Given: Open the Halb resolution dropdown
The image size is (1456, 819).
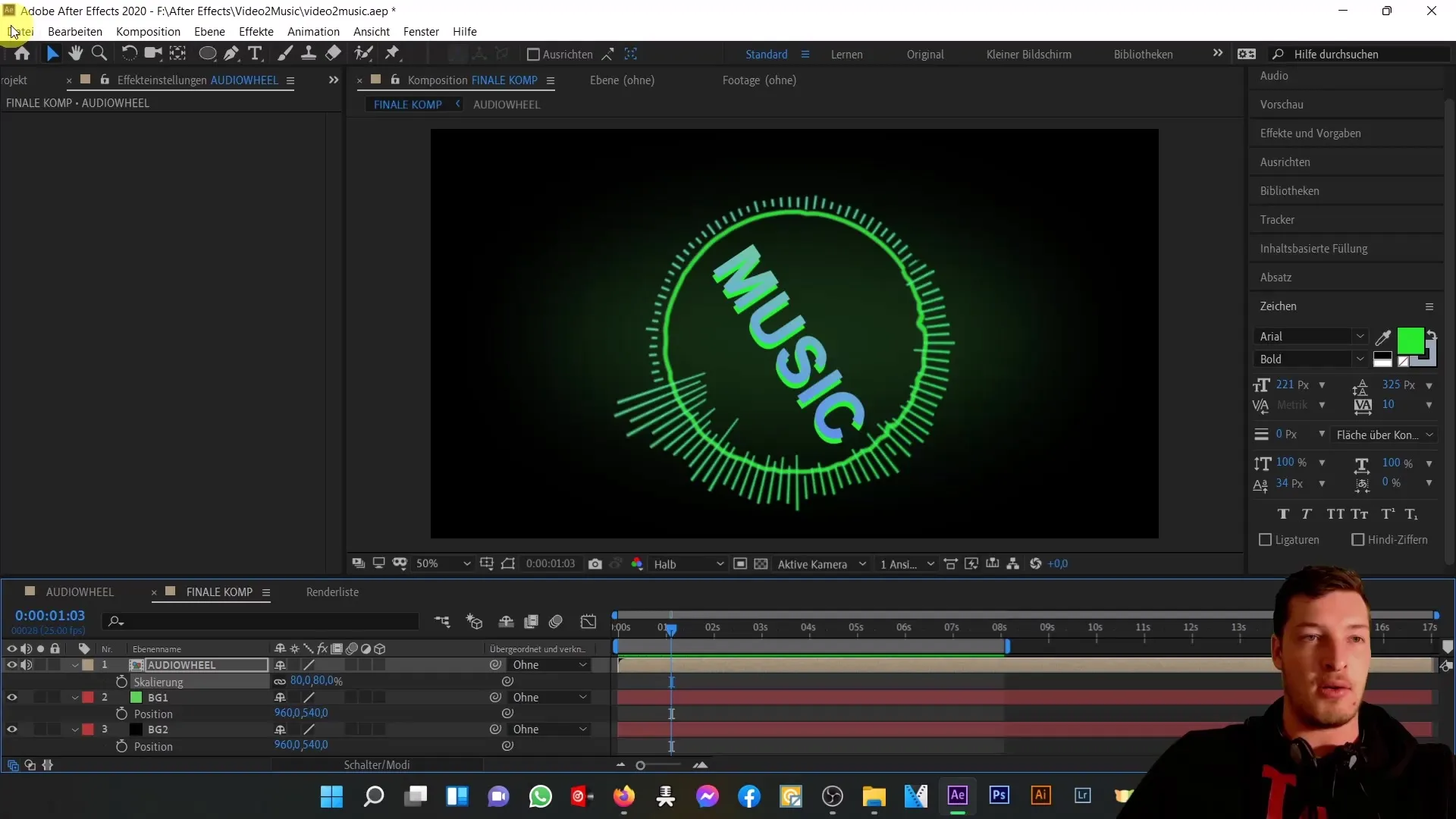Looking at the screenshot, I should (x=689, y=564).
